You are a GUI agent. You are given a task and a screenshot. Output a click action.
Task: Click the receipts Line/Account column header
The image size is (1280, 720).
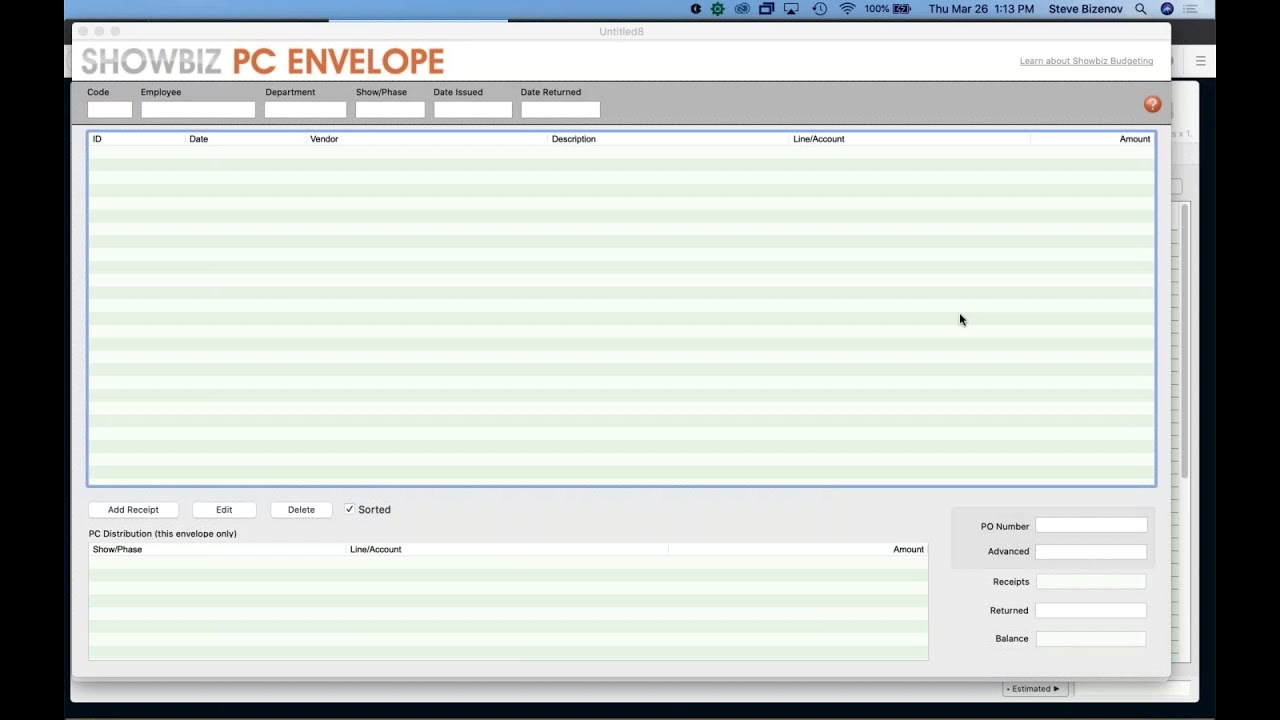tap(910, 139)
